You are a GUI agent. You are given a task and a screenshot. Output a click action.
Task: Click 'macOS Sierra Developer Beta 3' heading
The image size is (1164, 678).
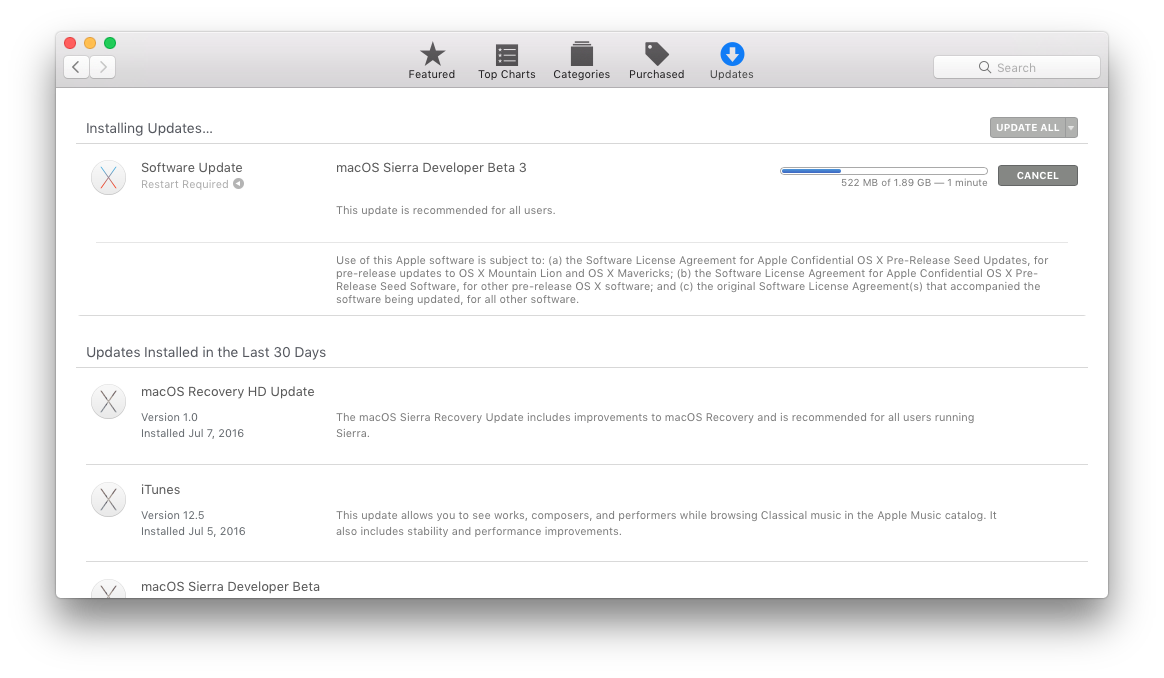431,168
